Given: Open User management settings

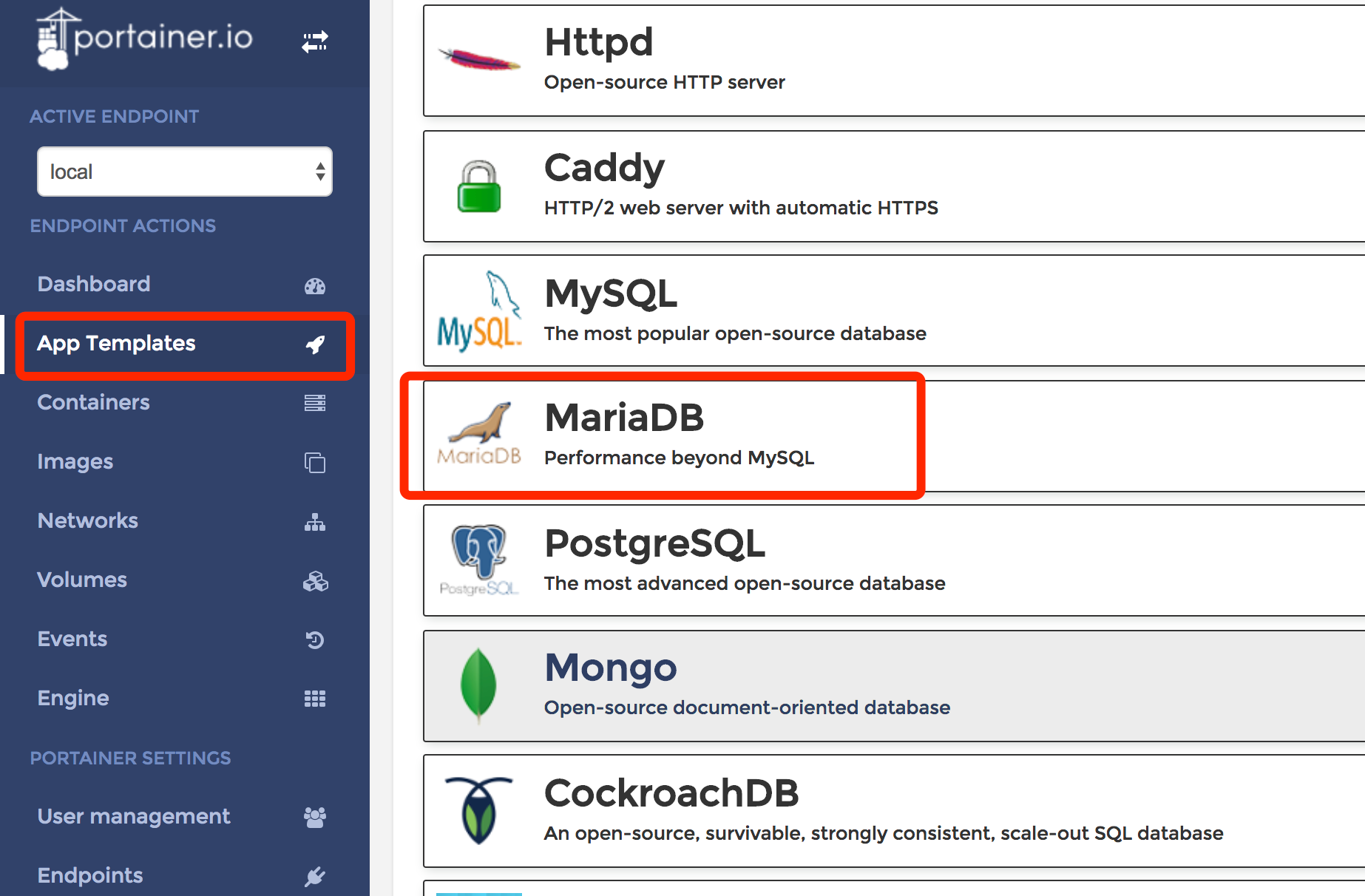Looking at the screenshot, I should point(134,816).
